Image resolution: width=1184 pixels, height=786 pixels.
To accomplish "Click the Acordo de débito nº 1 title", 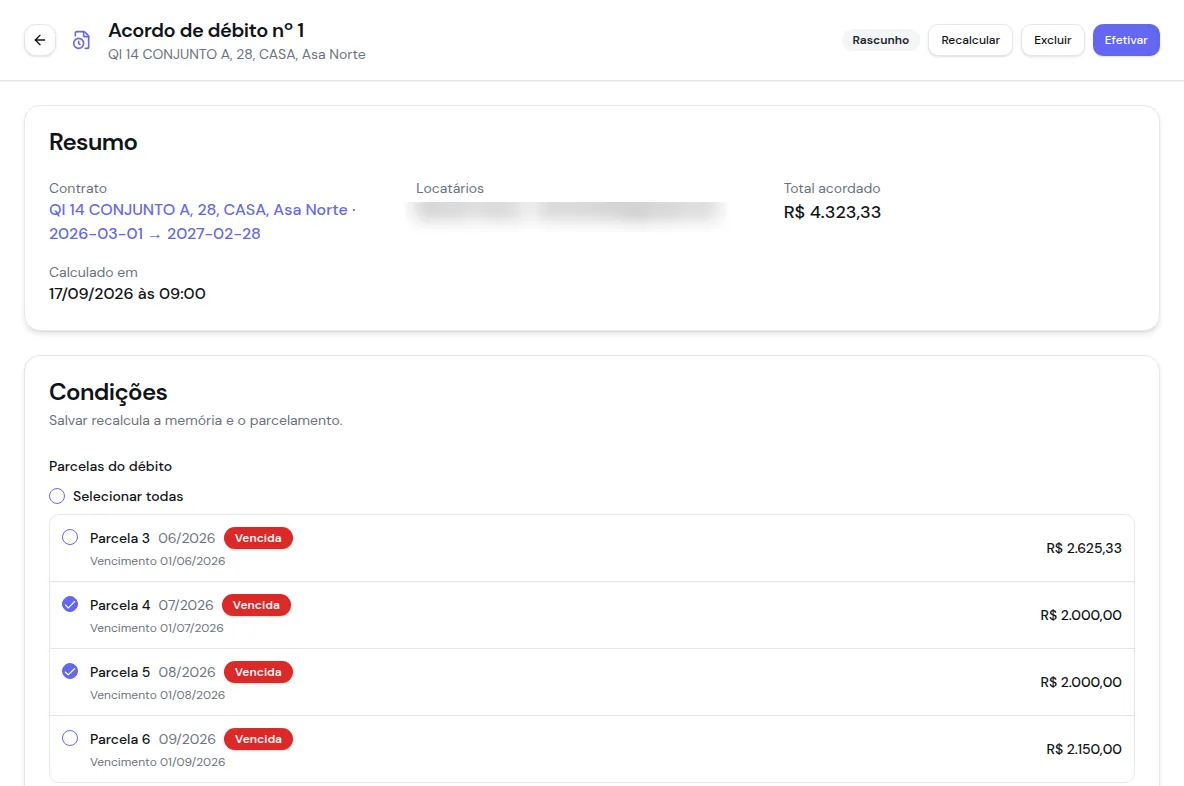I will pos(206,30).
